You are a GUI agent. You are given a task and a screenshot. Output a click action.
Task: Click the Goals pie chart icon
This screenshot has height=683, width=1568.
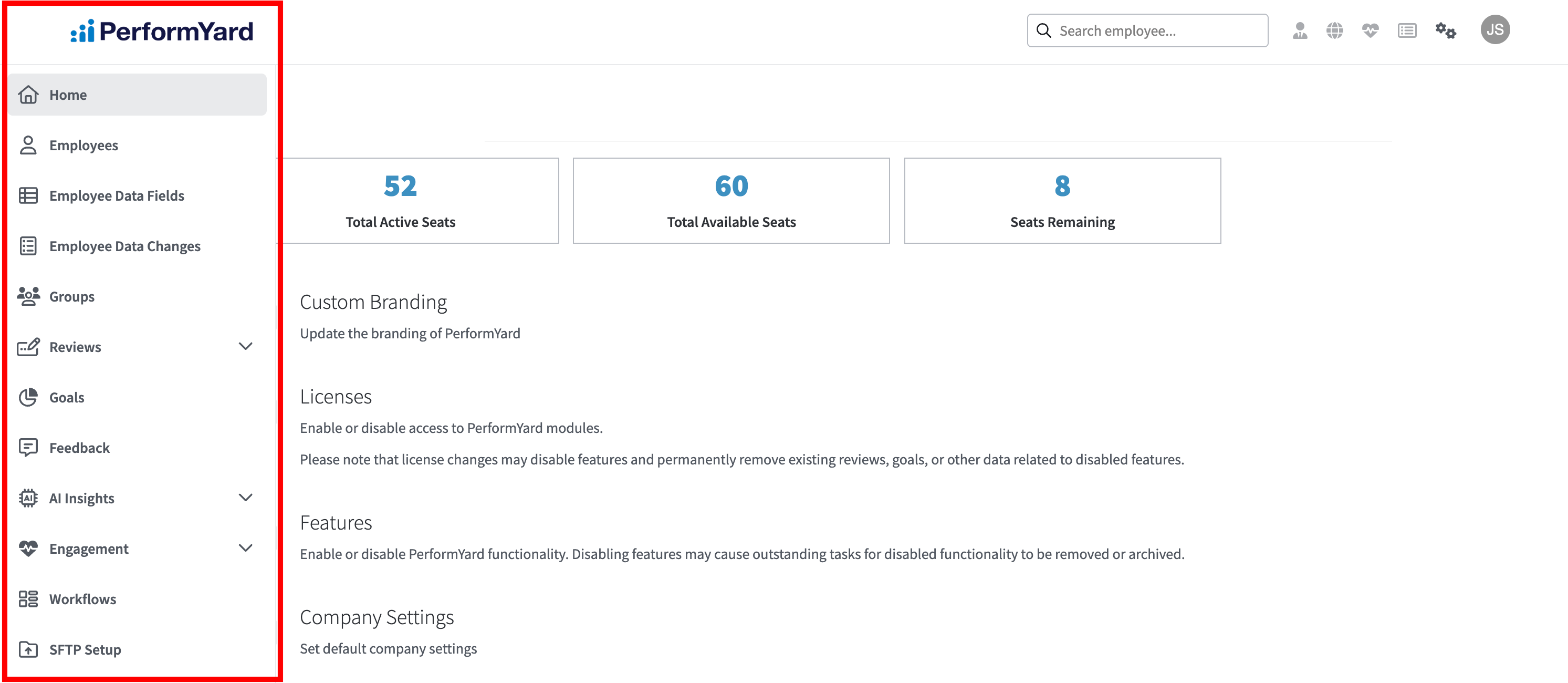[x=28, y=398]
